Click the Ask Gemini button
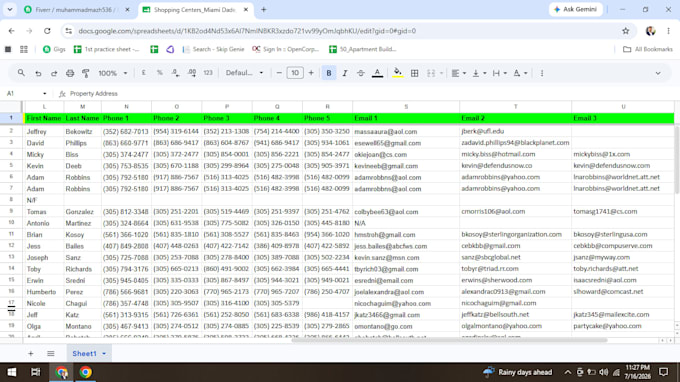Image resolution: width=680 pixels, height=382 pixels. [575, 9]
